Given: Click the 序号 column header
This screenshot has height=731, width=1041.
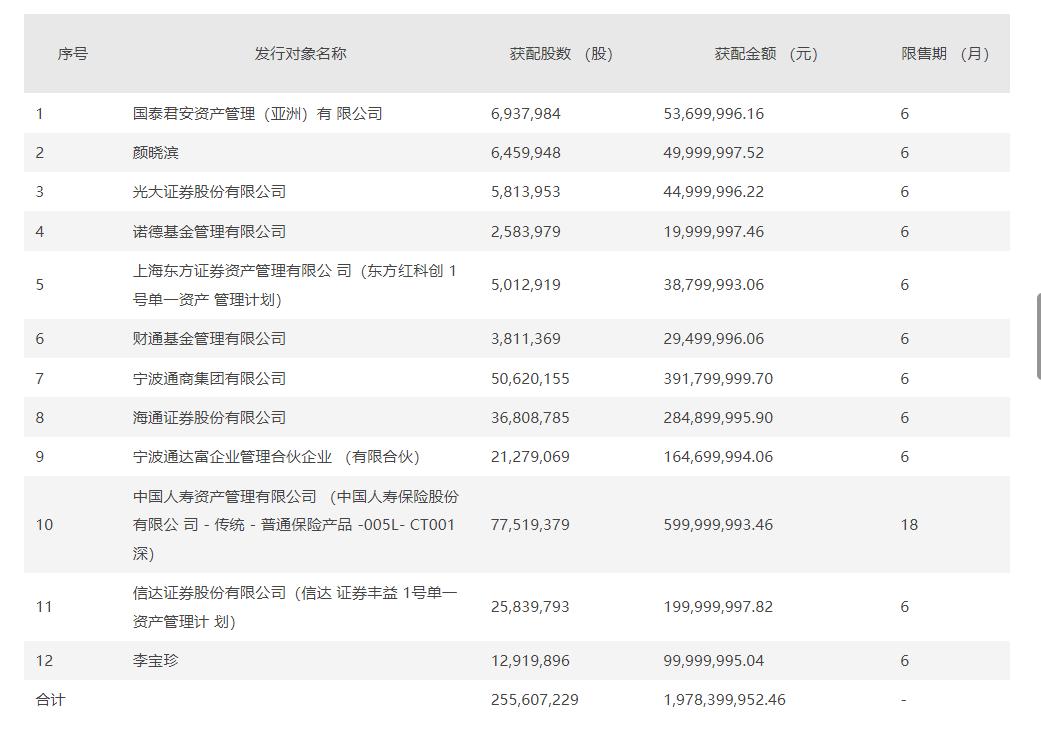Looking at the screenshot, I should [x=72, y=54].
